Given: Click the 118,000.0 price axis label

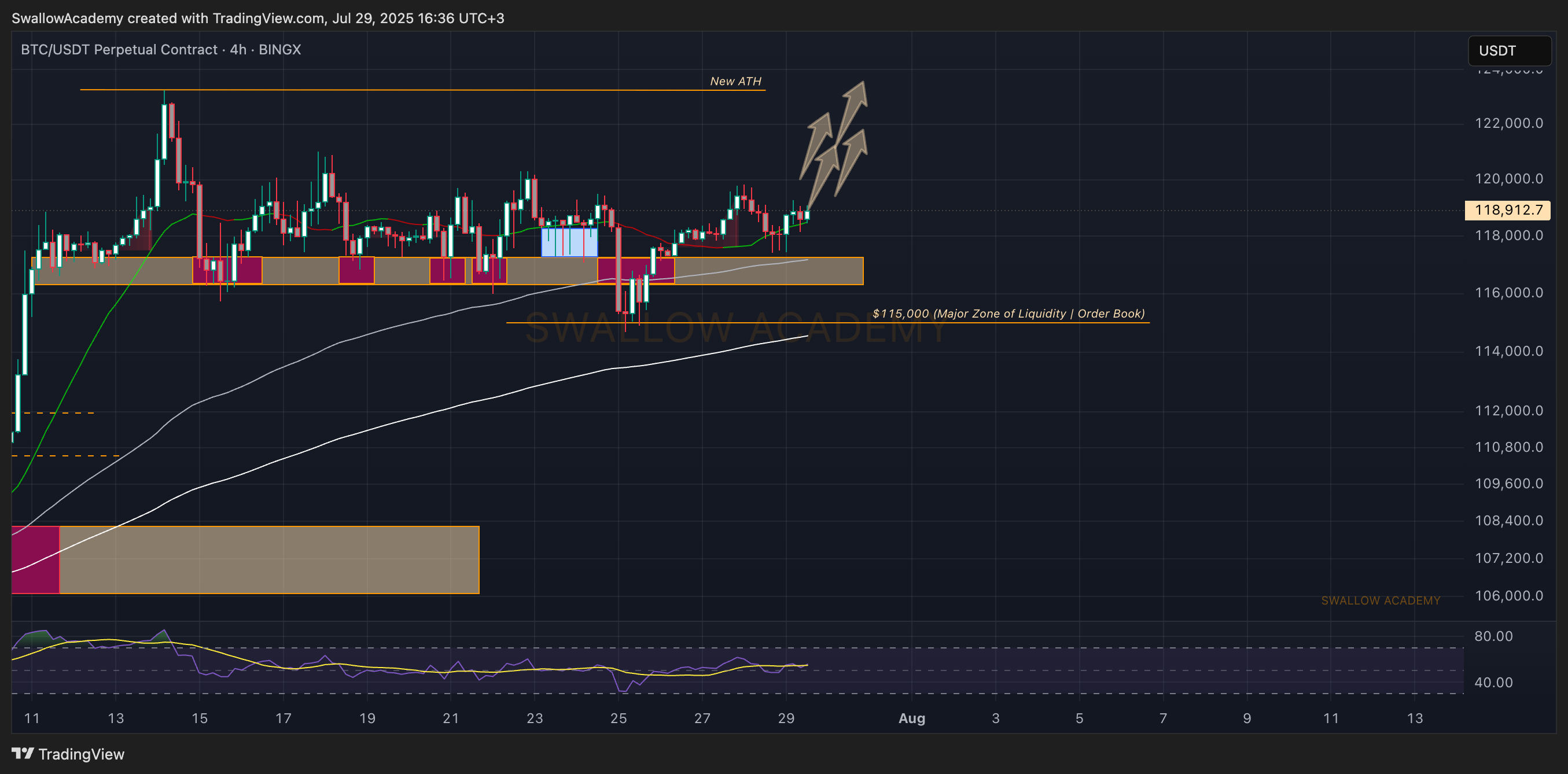Looking at the screenshot, I should [x=1508, y=235].
